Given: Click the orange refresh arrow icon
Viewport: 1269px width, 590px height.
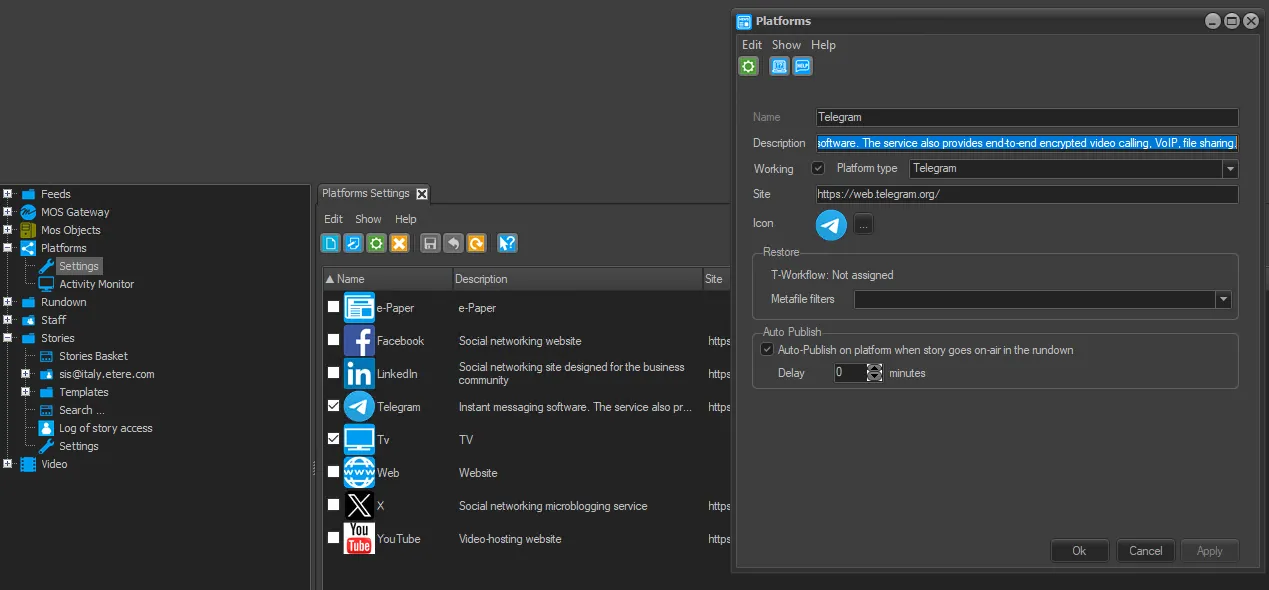Looking at the screenshot, I should 476,243.
